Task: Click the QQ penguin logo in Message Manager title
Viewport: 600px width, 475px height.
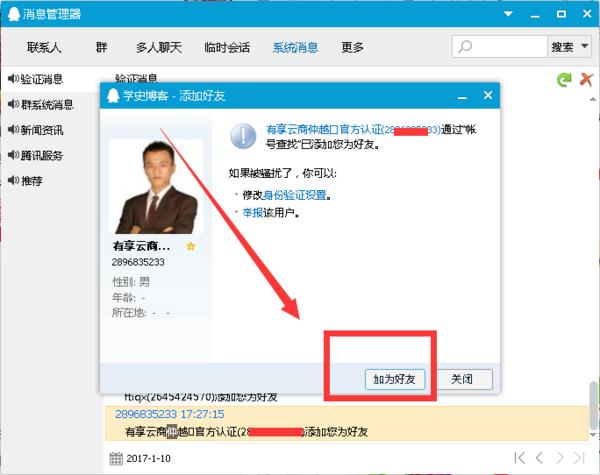Action: pos(13,14)
